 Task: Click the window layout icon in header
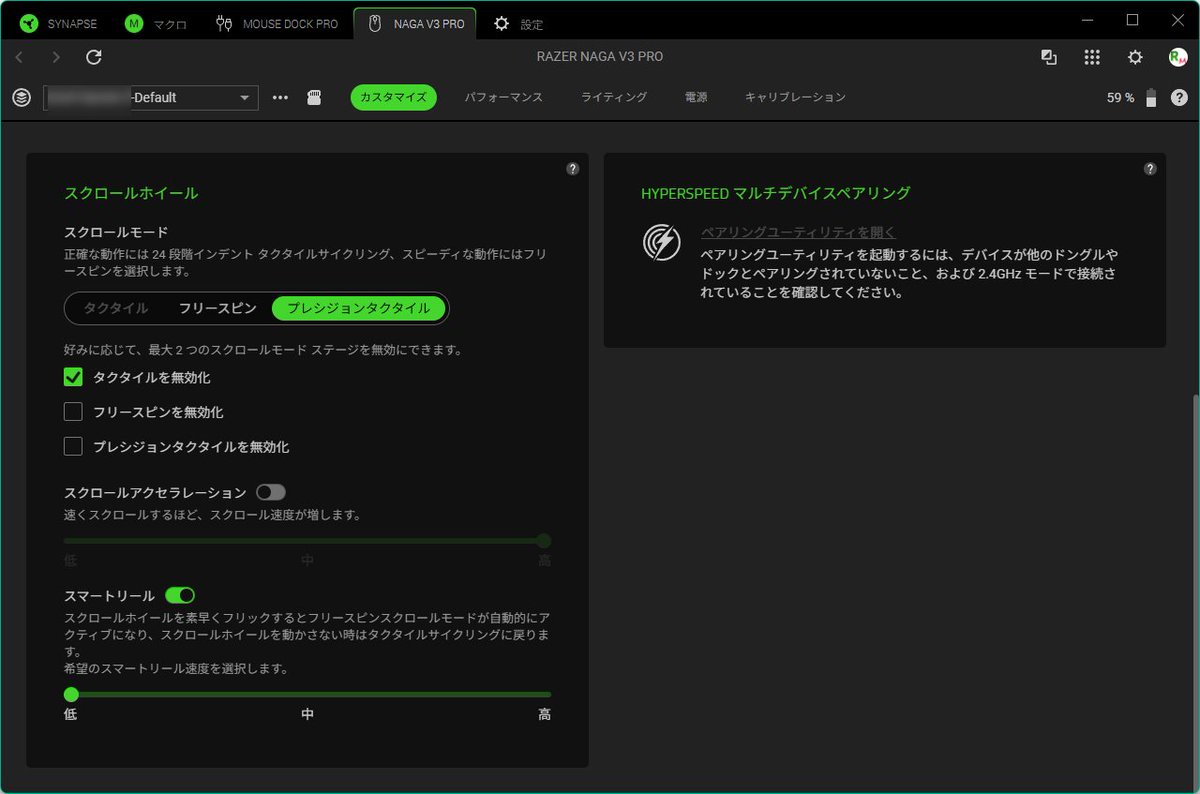(1049, 57)
